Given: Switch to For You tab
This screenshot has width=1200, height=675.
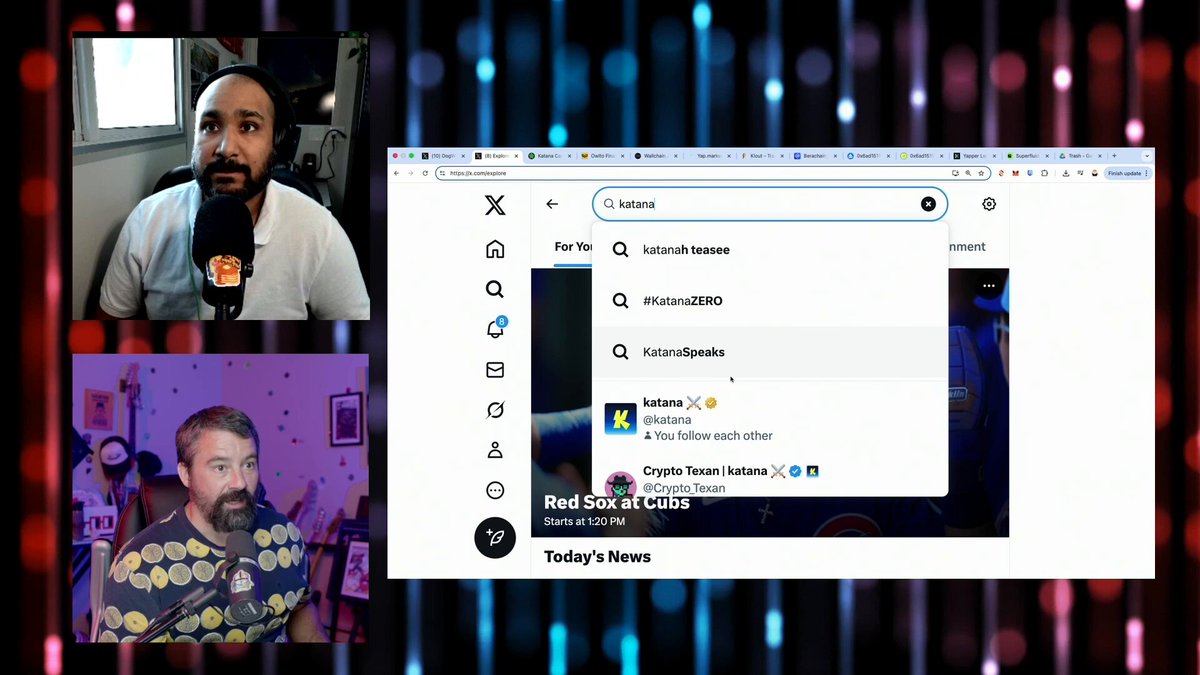Looking at the screenshot, I should [x=573, y=247].
